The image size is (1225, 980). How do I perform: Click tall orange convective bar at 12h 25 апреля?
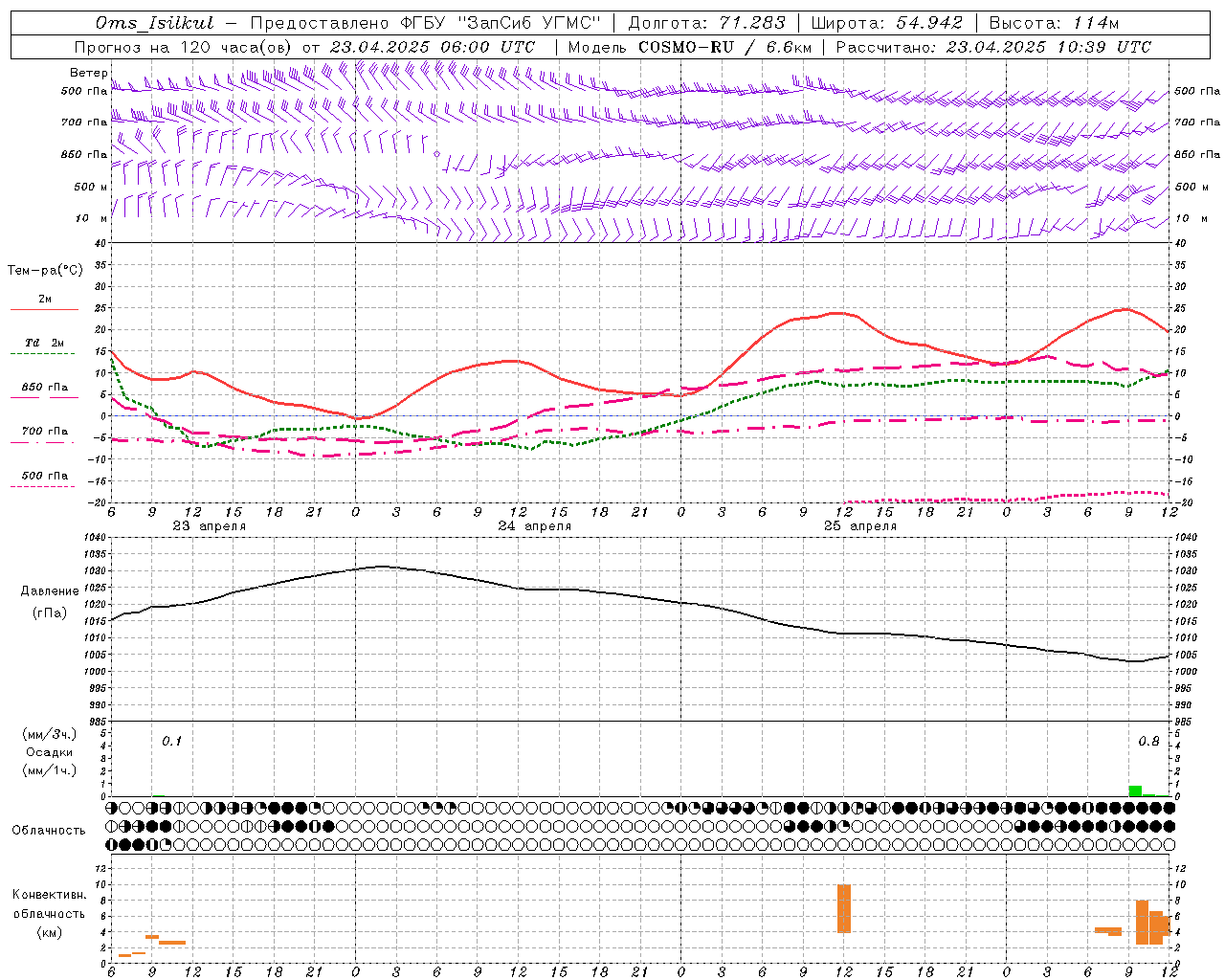coord(844,908)
